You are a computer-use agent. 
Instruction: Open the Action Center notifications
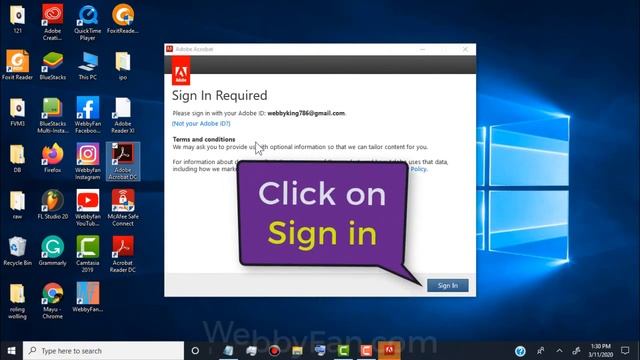tap(625, 351)
